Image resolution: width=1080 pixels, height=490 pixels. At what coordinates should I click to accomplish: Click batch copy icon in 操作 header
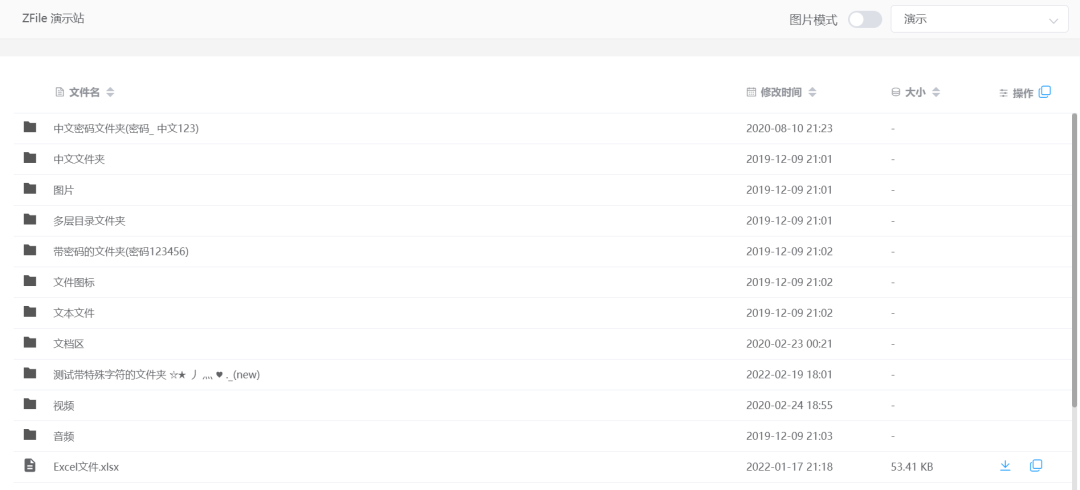tap(1045, 92)
